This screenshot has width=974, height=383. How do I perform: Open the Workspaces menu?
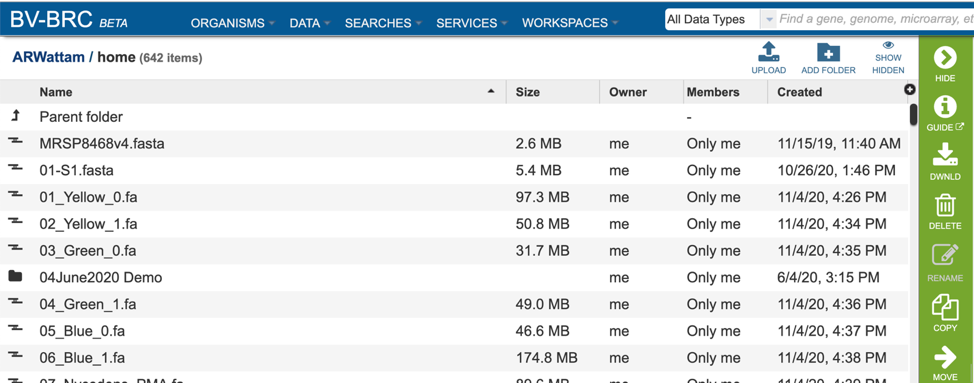pos(570,23)
